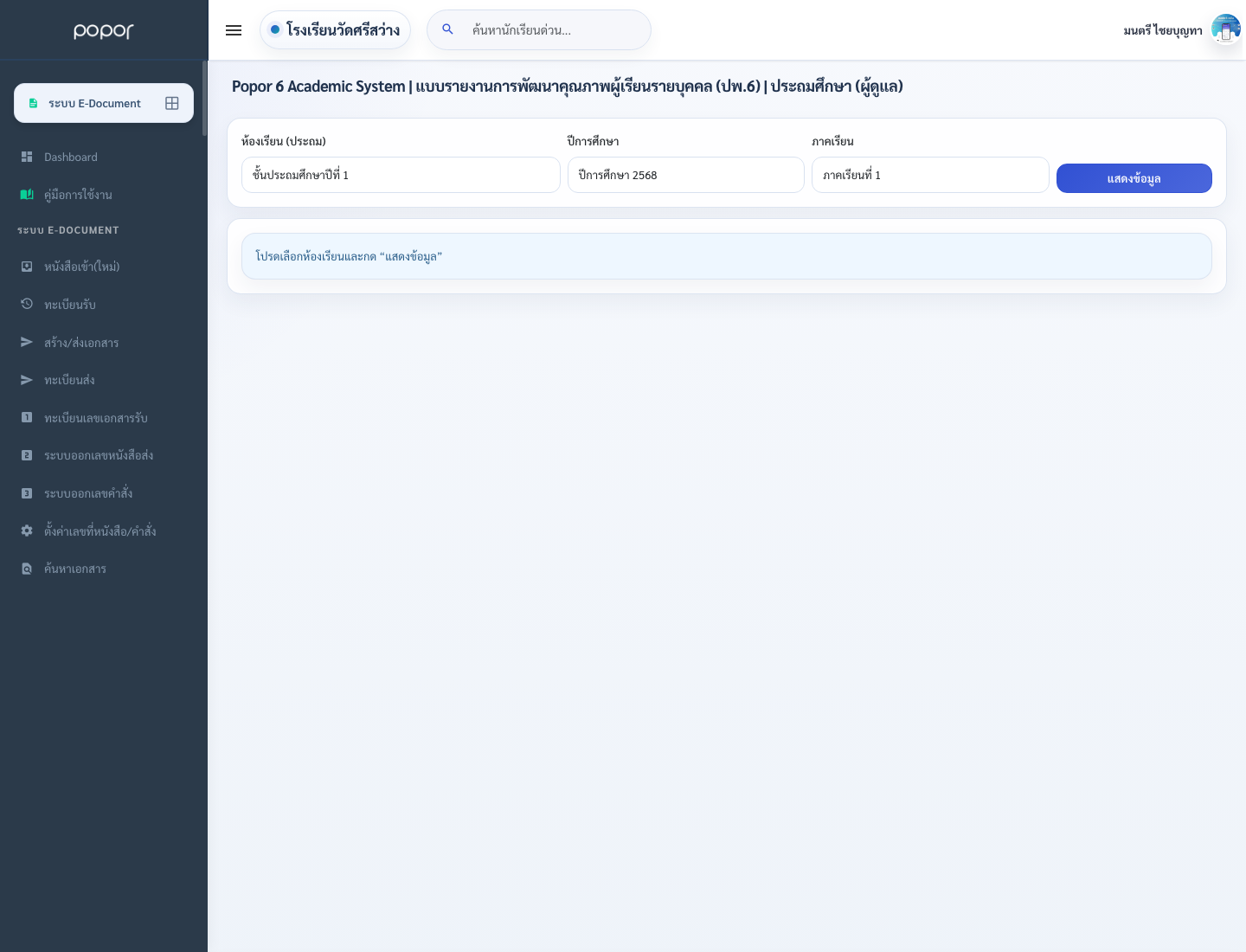Click the ทะเบียนรับ history icon

27,304
